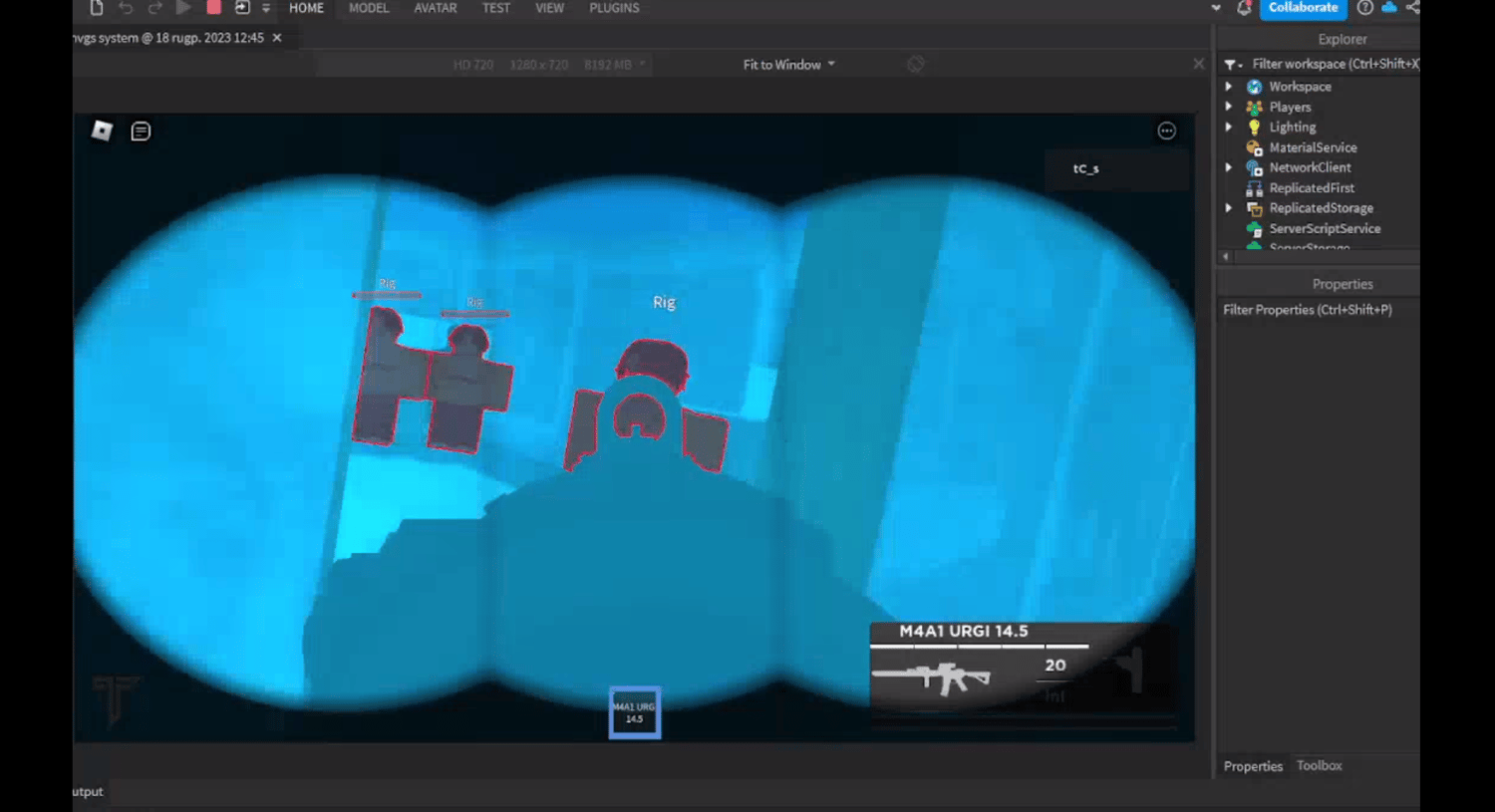Expand the NetworkClient tree node
This screenshot has width=1495, height=812.
1229,167
